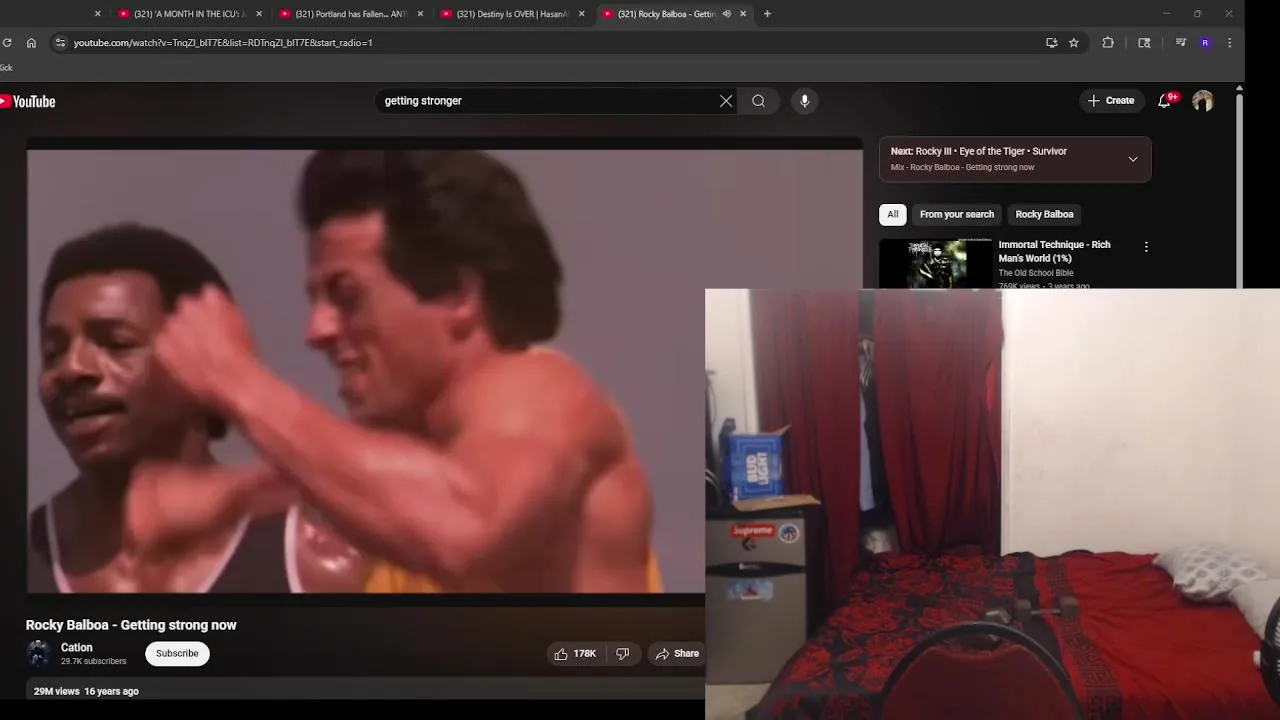Click the Immortal Technique video thumbnail
The image size is (1280, 720).
point(936,264)
